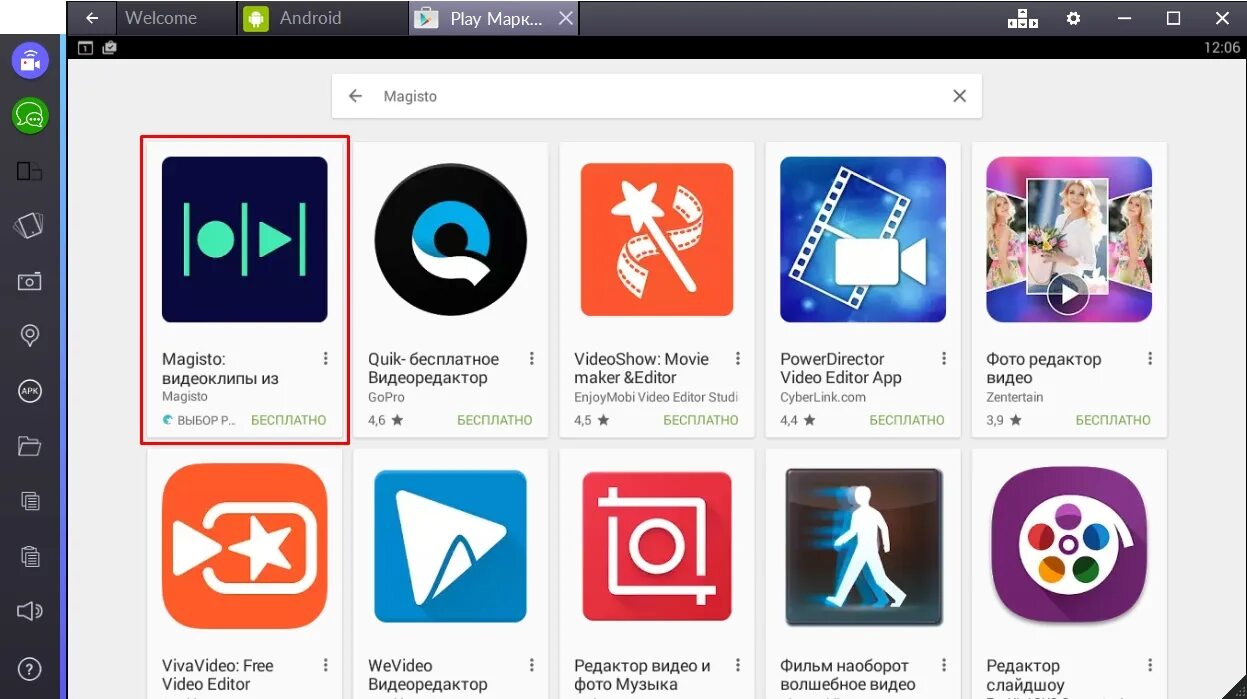Open the three-dot menu for Magisto
Viewport: 1247px width, 699px height.
click(x=325, y=359)
